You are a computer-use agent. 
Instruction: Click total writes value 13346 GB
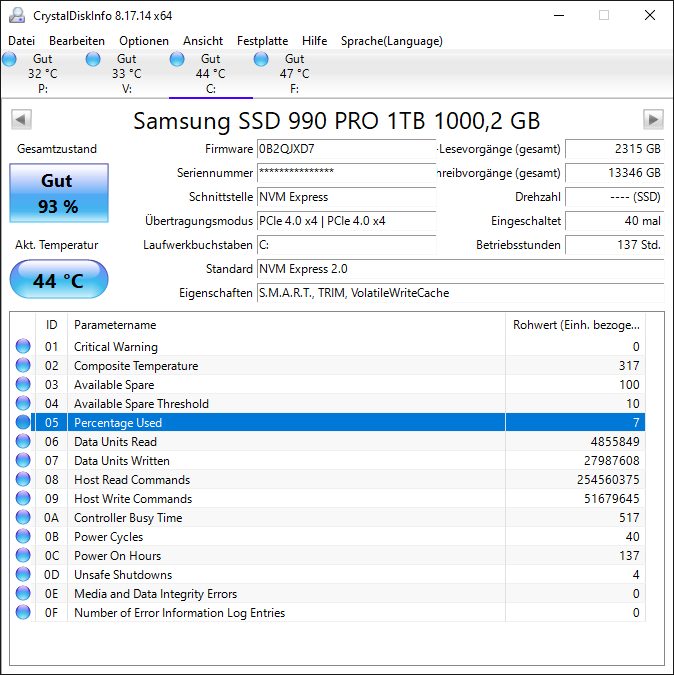click(615, 173)
